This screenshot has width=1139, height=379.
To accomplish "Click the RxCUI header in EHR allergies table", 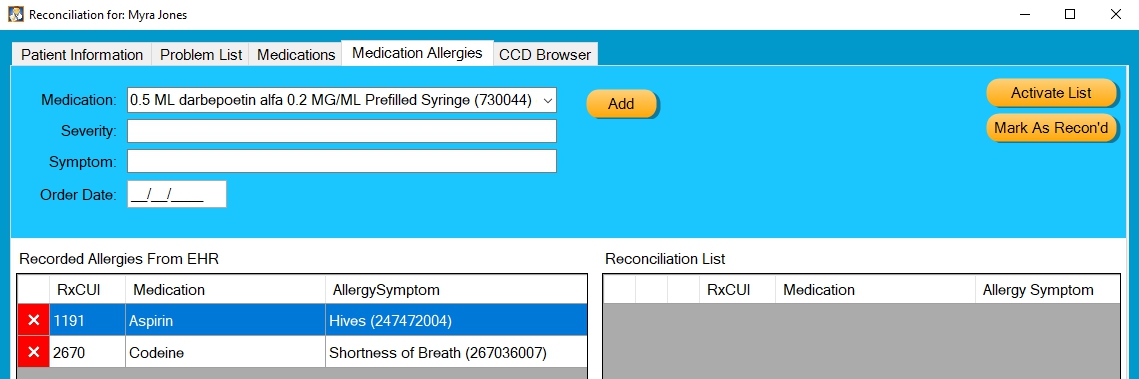I will pyautogui.click(x=87, y=290).
